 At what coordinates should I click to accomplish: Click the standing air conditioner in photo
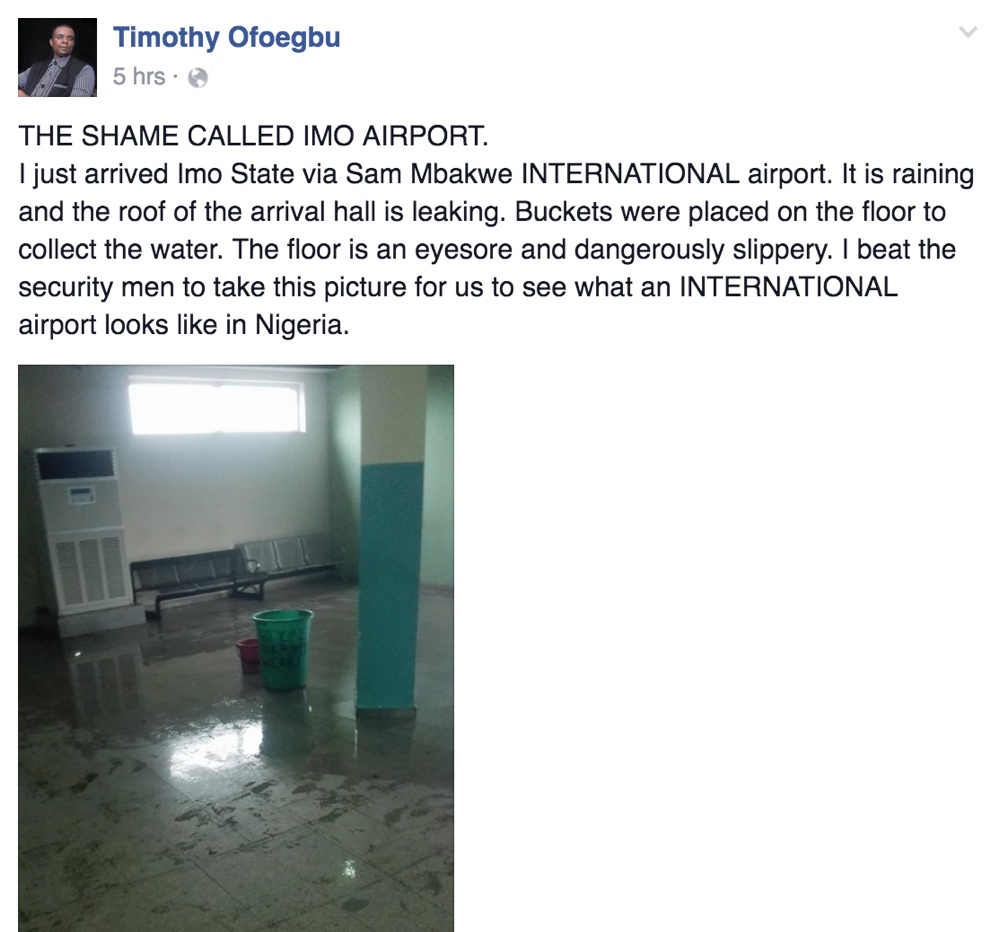click(82, 534)
